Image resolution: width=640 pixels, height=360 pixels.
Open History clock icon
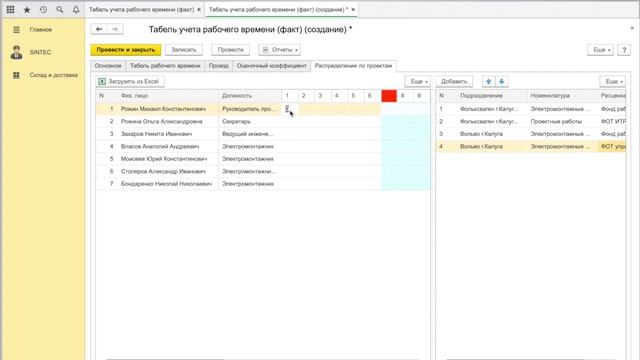click(x=43, y=9)
